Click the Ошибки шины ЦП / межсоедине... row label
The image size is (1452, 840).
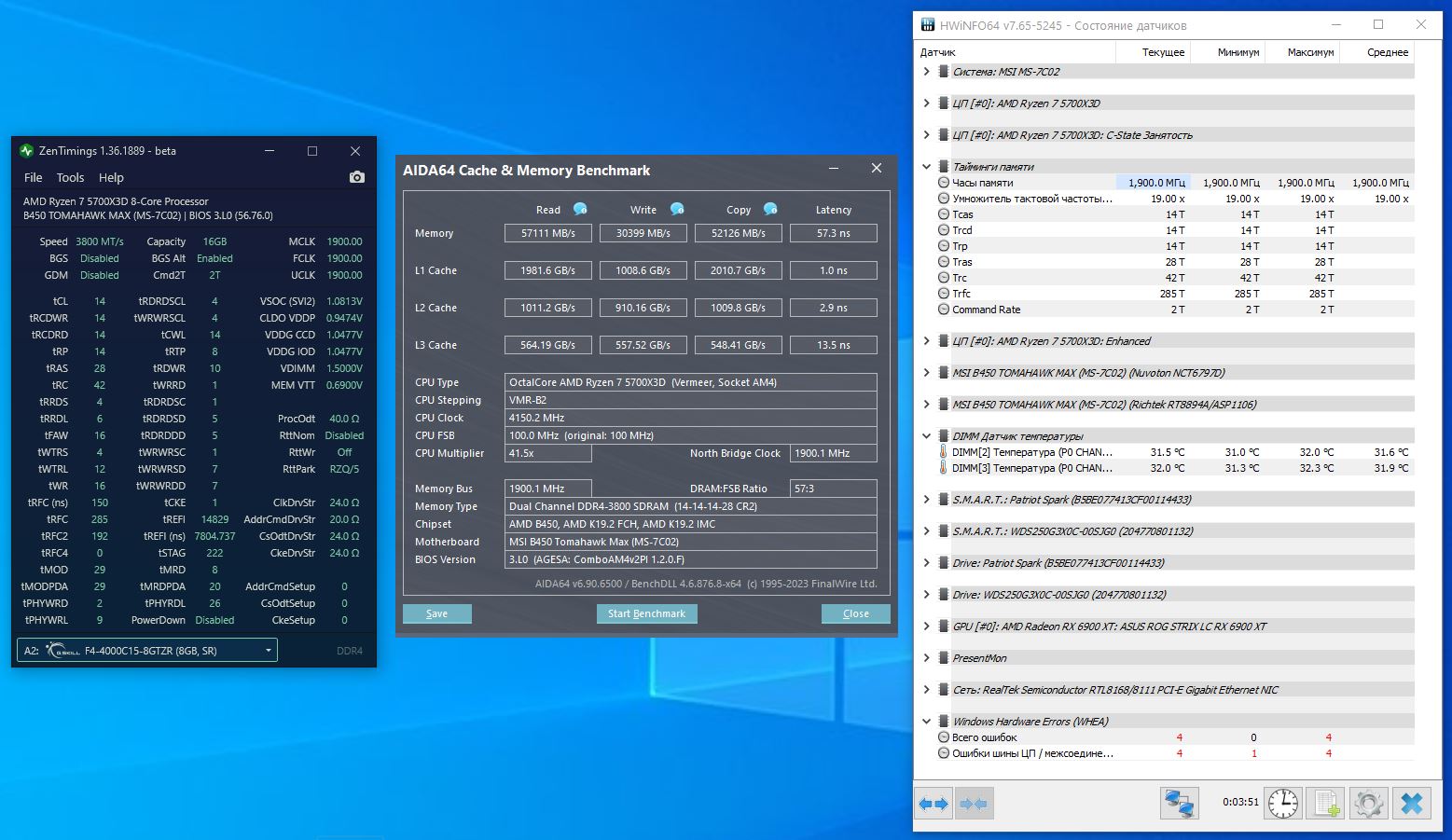(1032, 753)
